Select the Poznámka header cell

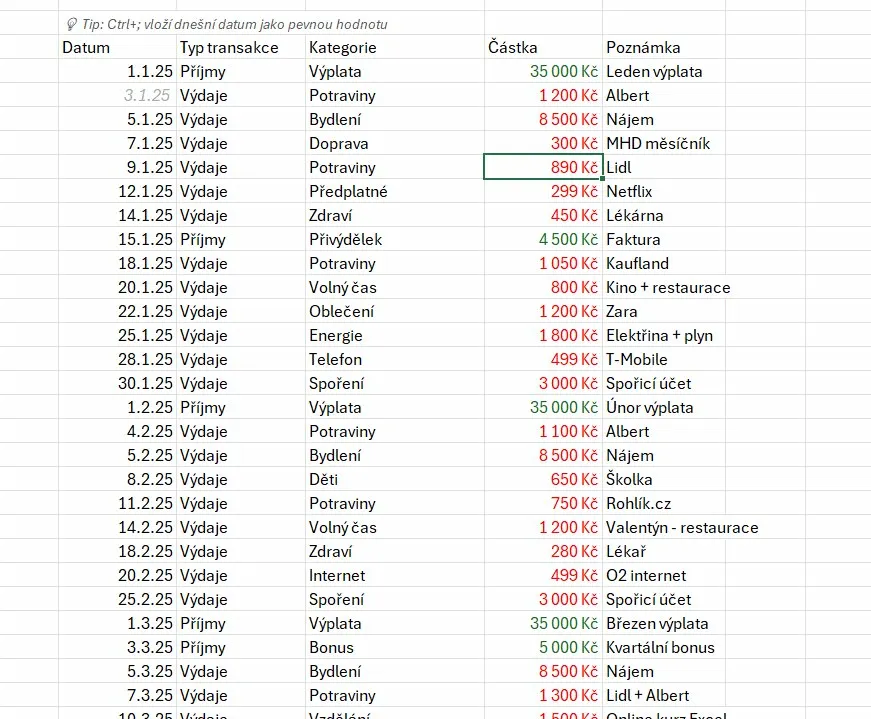664,47
